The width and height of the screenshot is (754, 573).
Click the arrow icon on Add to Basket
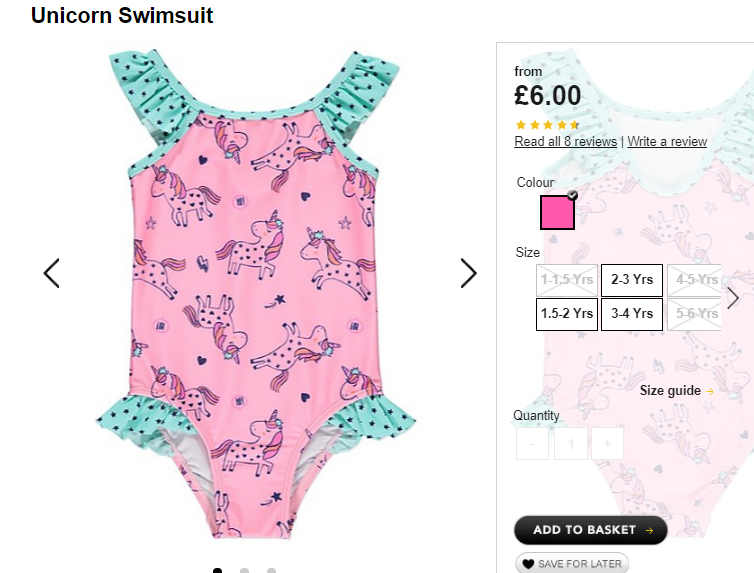tap(650, 530)
